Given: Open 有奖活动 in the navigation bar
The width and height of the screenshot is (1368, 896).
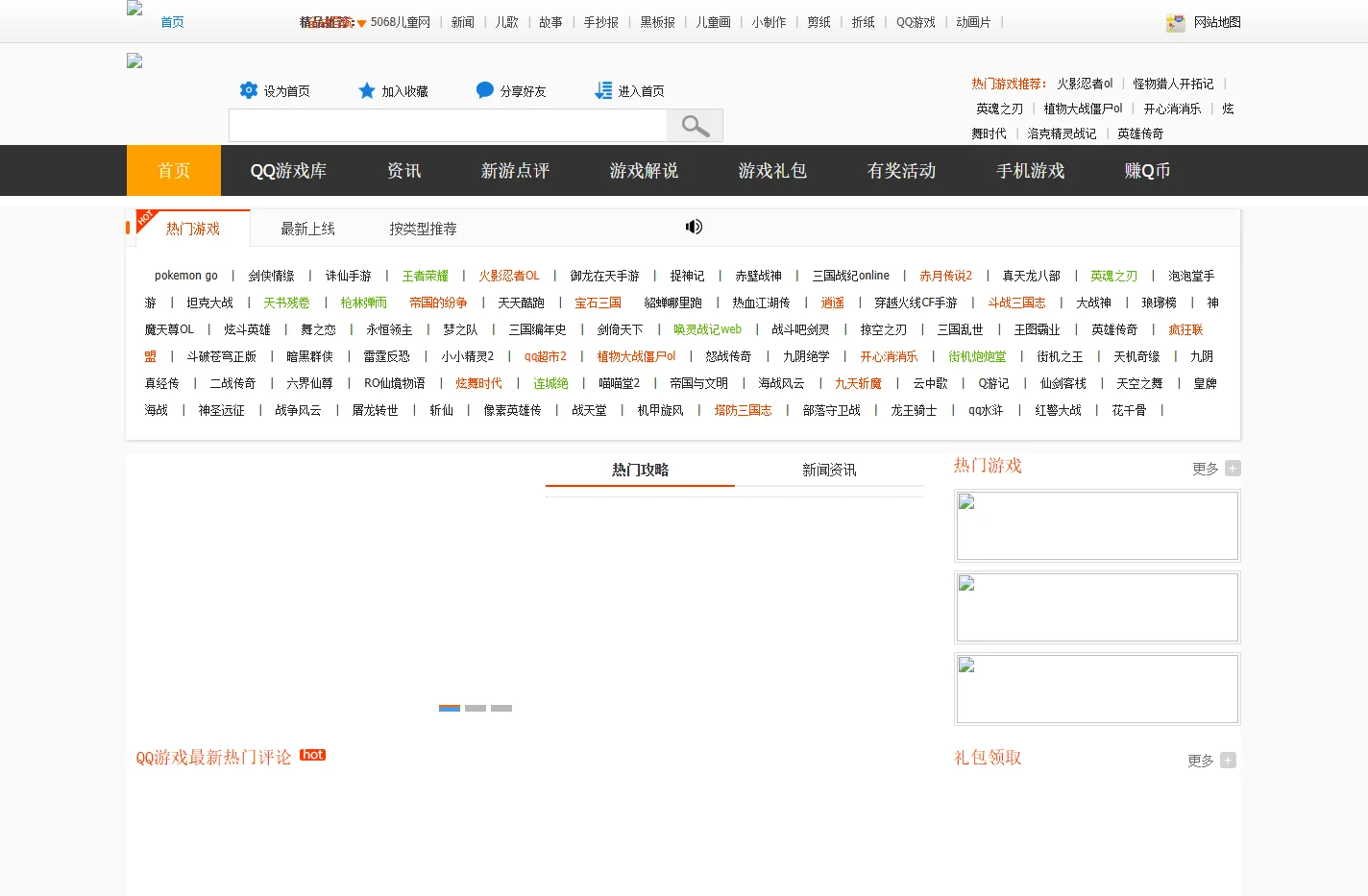Looking at the screenshot, I should coord(901,170).
